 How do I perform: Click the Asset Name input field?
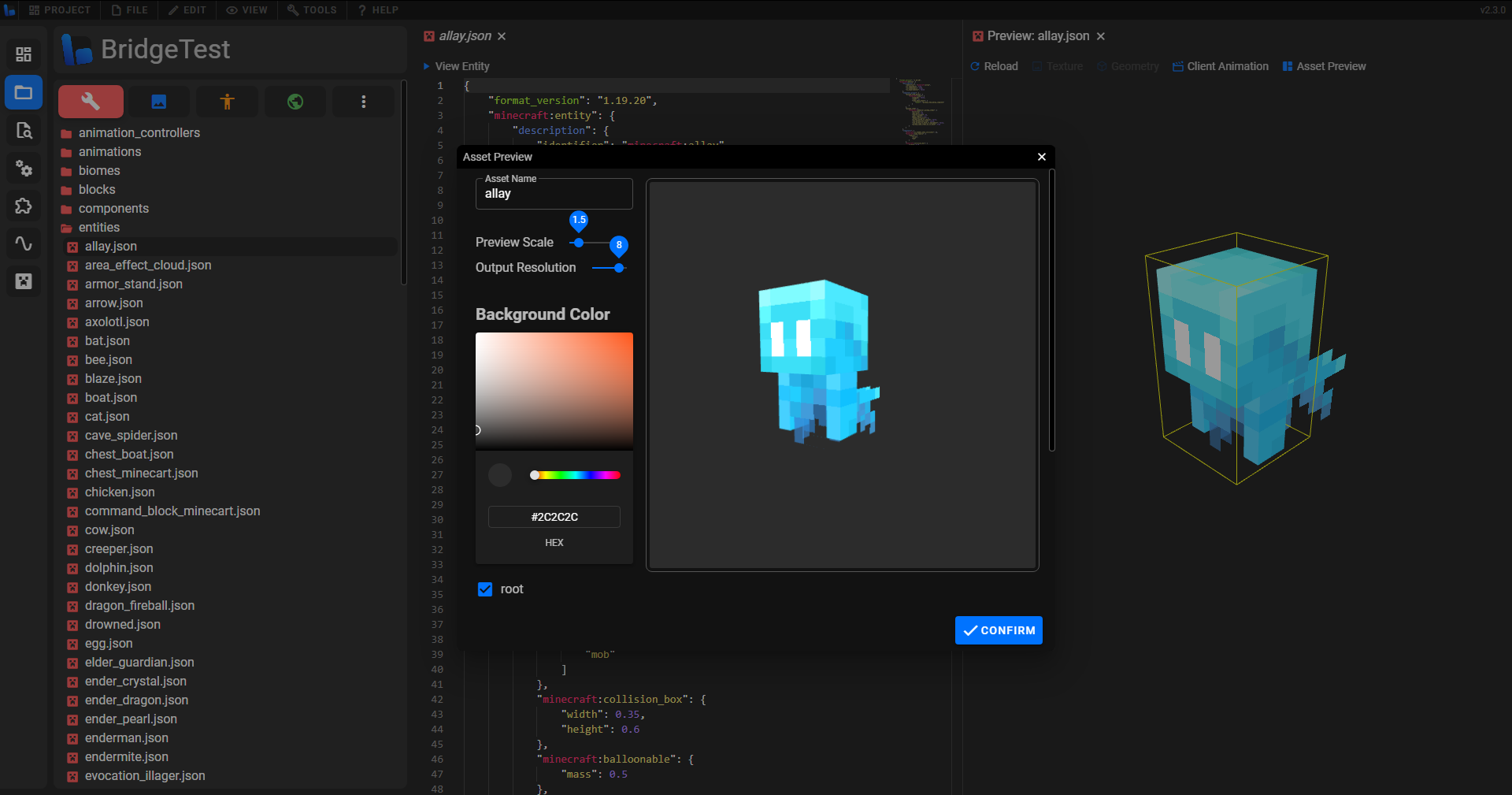click(x=554, y=194)
